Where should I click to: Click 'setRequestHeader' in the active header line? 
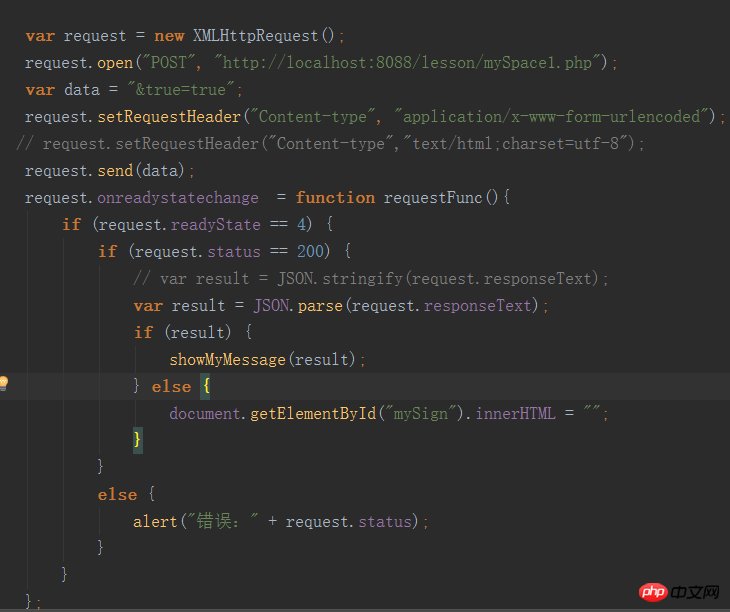(x=169, y=117)
